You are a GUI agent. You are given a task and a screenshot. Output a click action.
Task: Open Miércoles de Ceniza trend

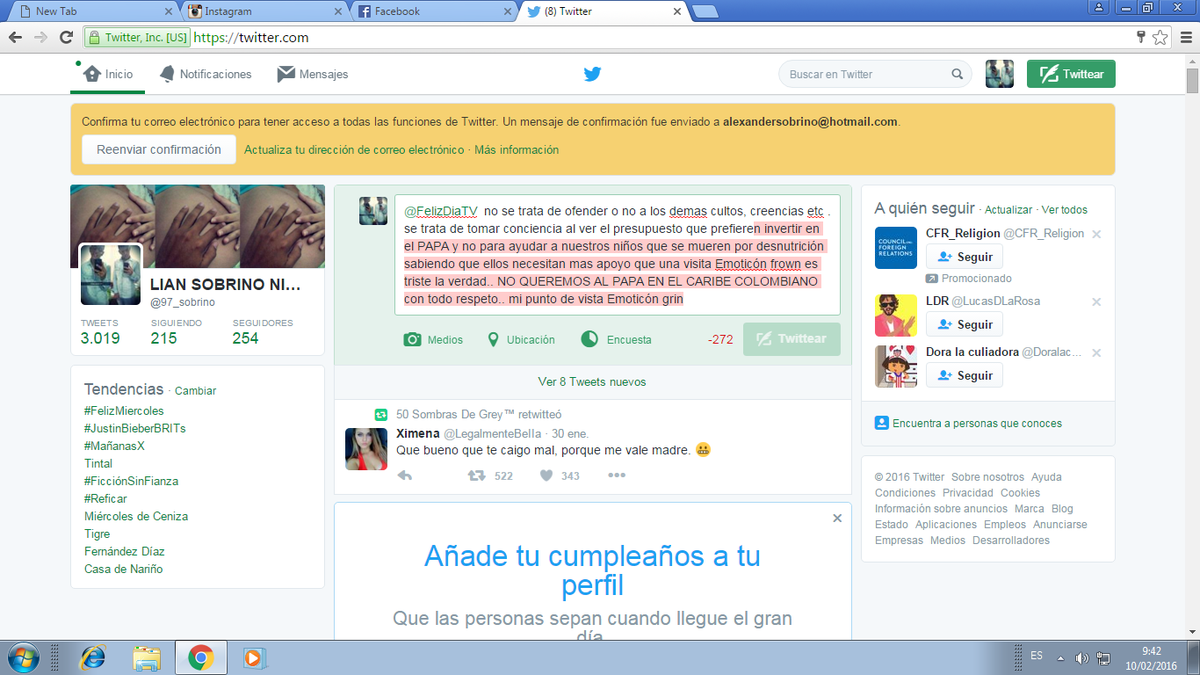point(136,516)
